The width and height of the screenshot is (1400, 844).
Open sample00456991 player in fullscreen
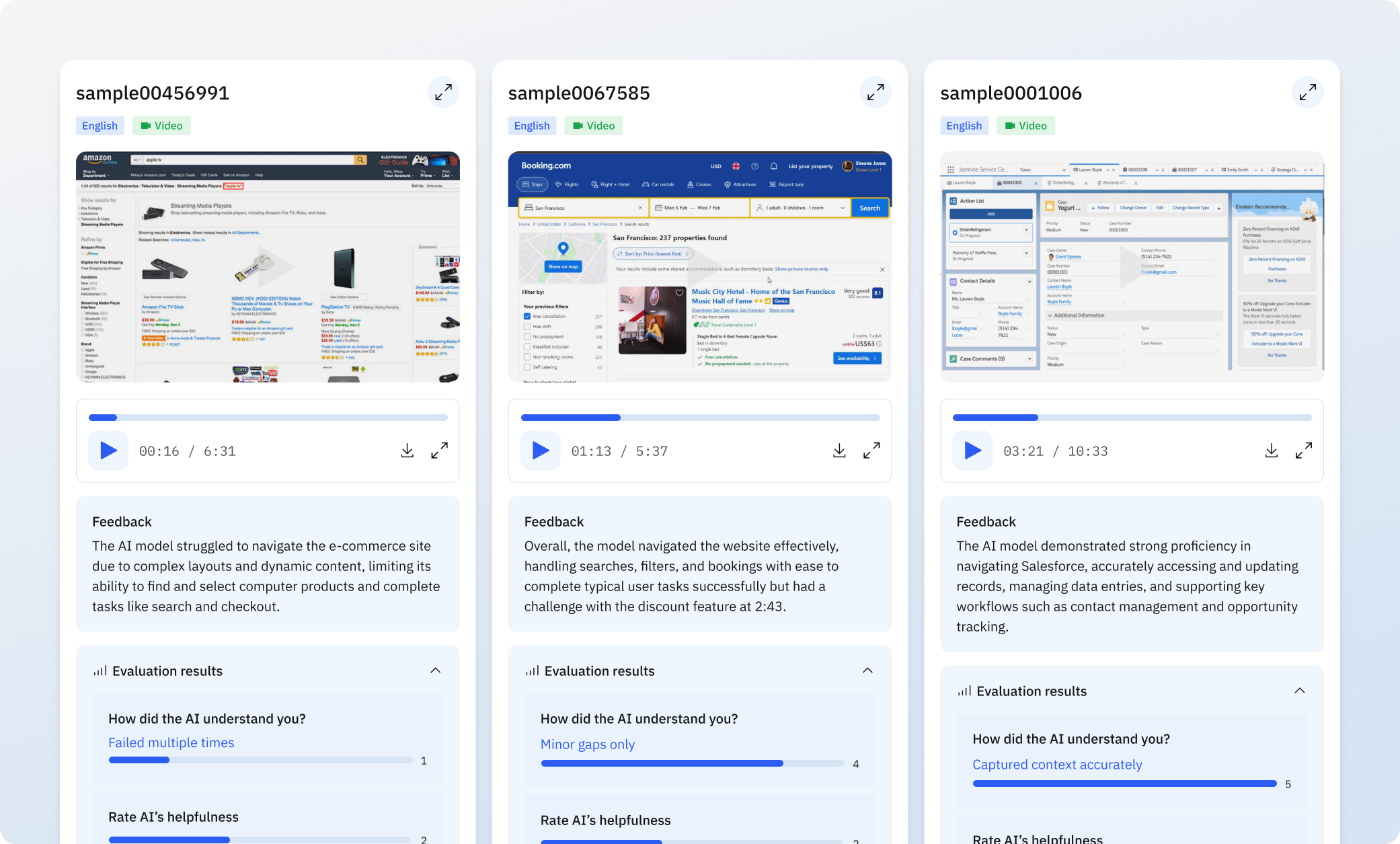[439, 451]
